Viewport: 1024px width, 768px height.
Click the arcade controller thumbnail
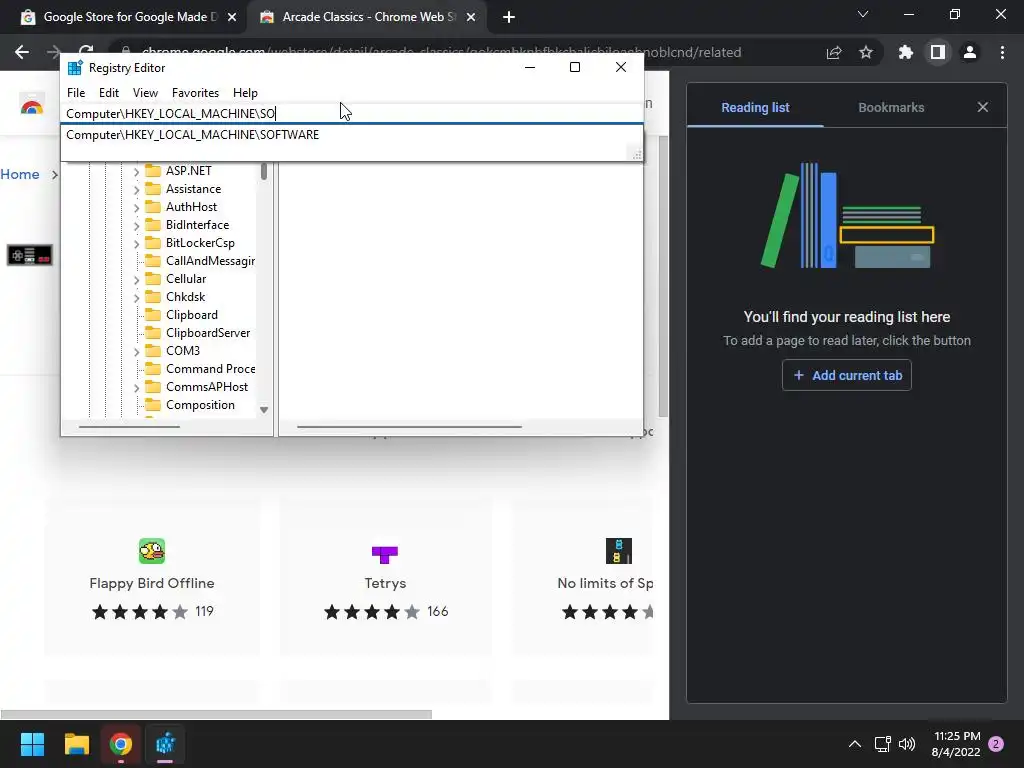[x=30, y=255]
